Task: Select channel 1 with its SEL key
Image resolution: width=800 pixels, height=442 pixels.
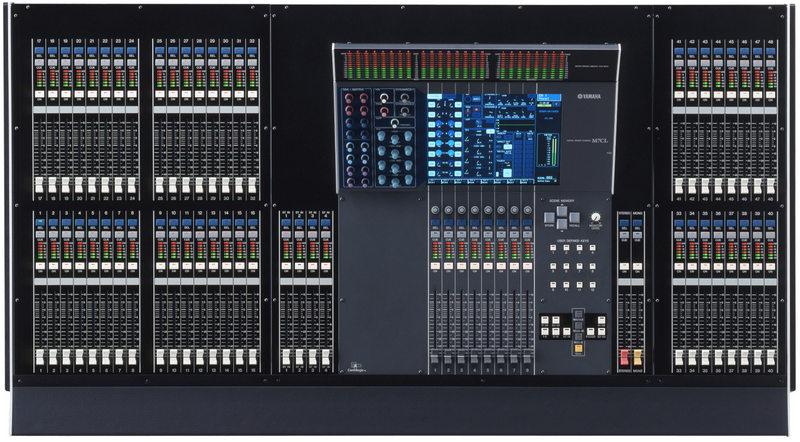Action: (40, 224)
